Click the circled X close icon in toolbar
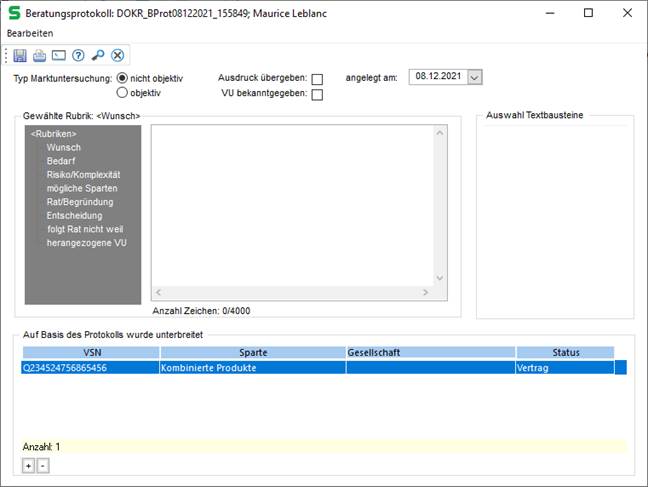This screenshot has width=648, height=487. click(117, 55)
